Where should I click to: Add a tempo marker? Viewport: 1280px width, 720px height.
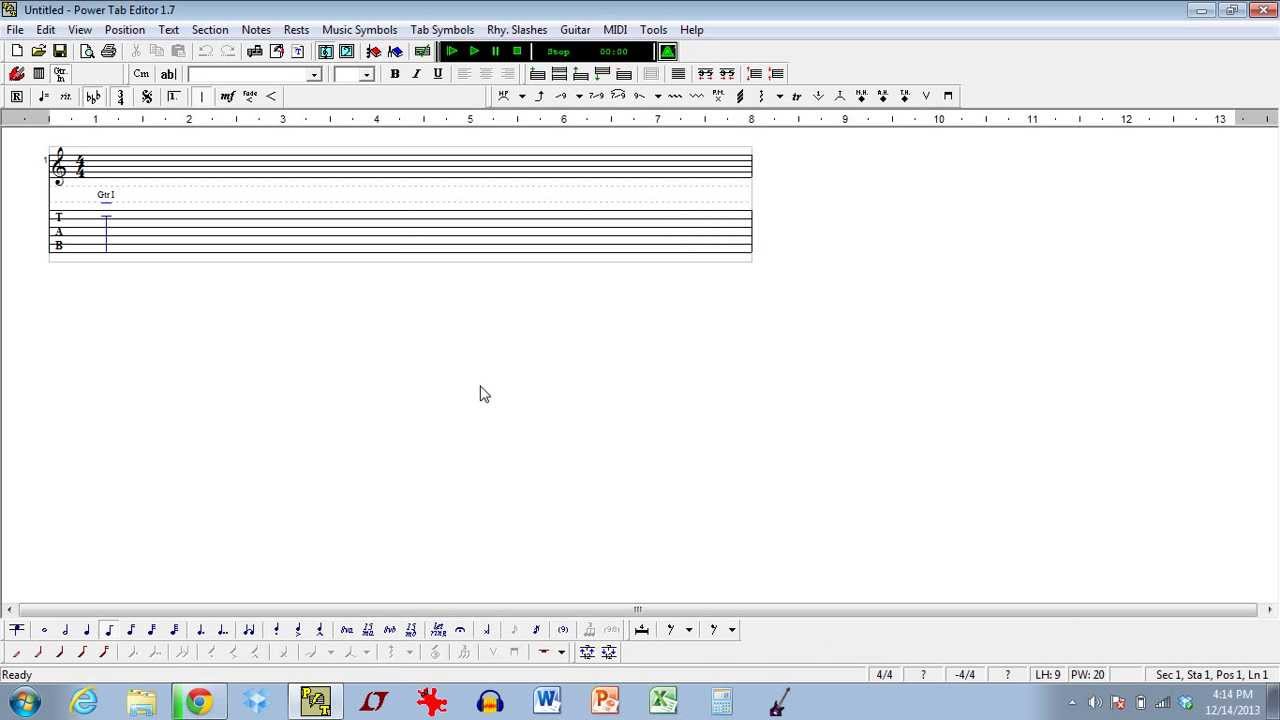(43, 96)
